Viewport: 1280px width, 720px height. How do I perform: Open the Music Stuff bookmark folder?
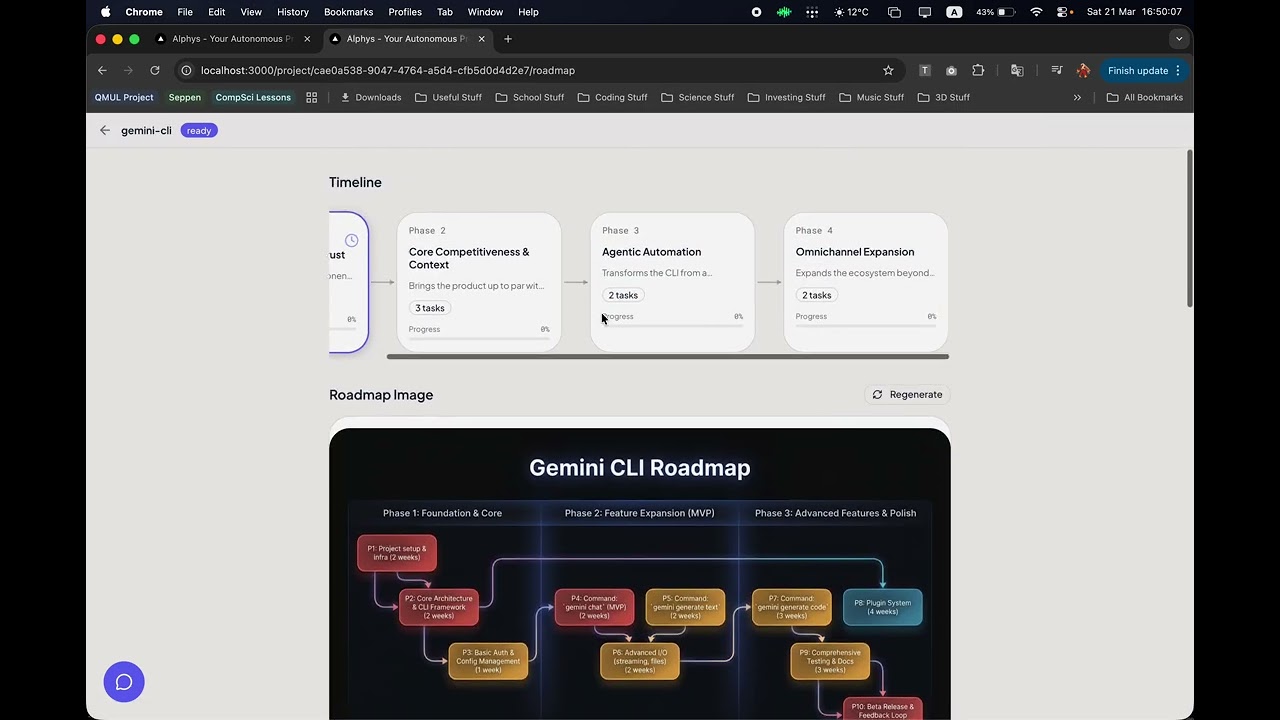(871, 97)
